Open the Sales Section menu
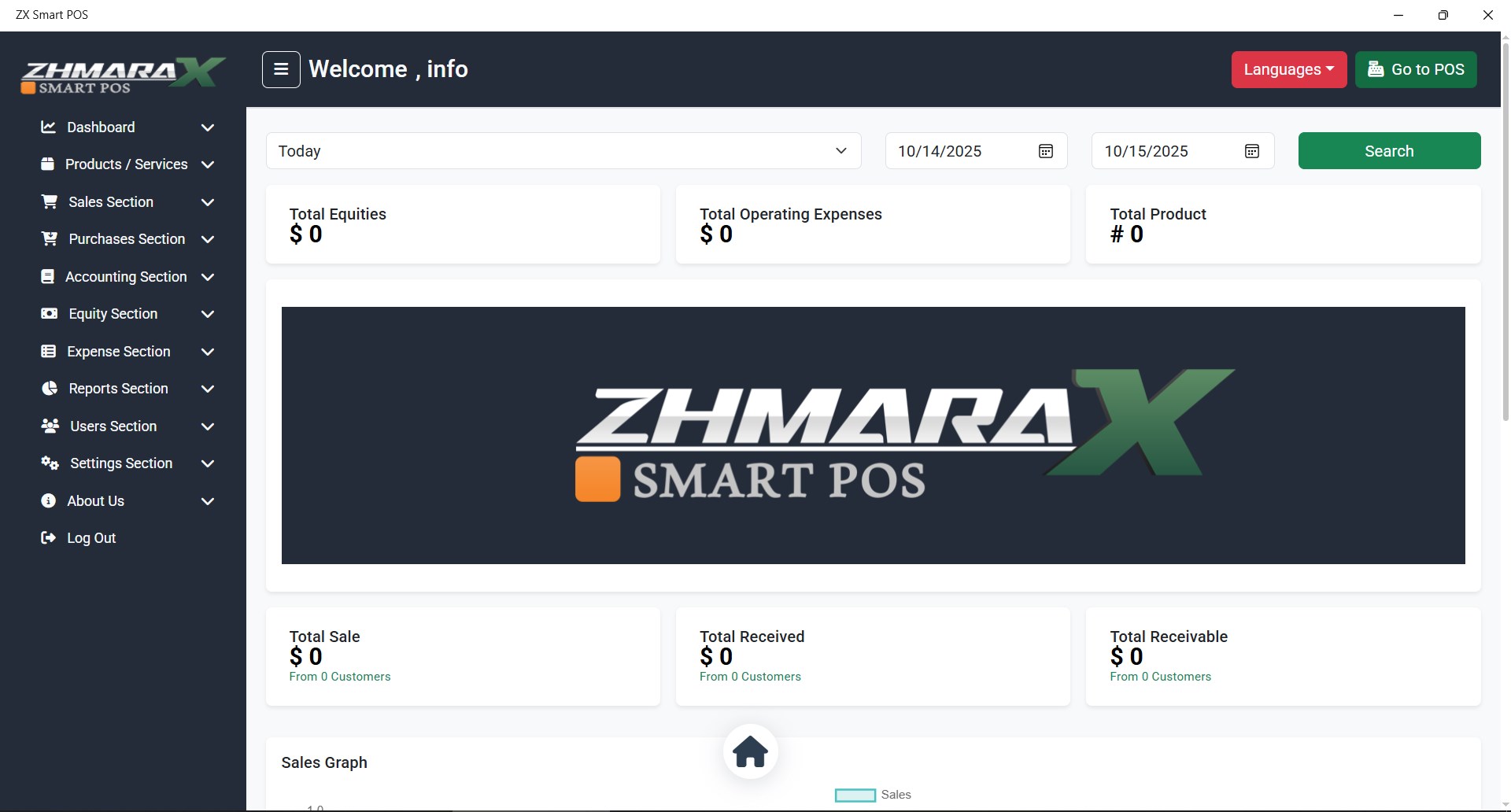This screenshot has height=812, width=1511. [127, 202]
